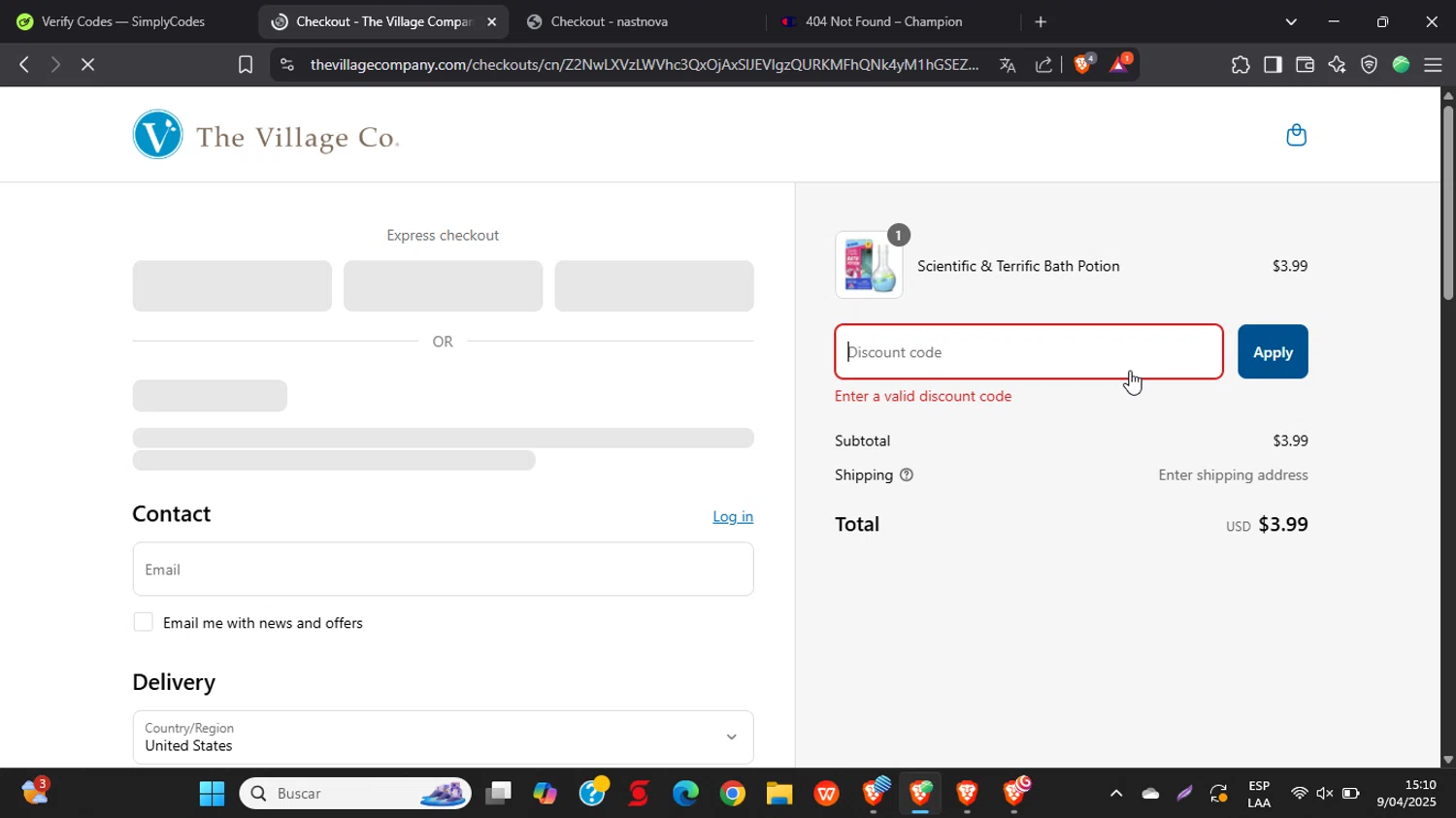This screenshot has height=818, width=1456.
Task: Open Task View on taskbar
Action: pyautogui.click(x=499, y=794)
